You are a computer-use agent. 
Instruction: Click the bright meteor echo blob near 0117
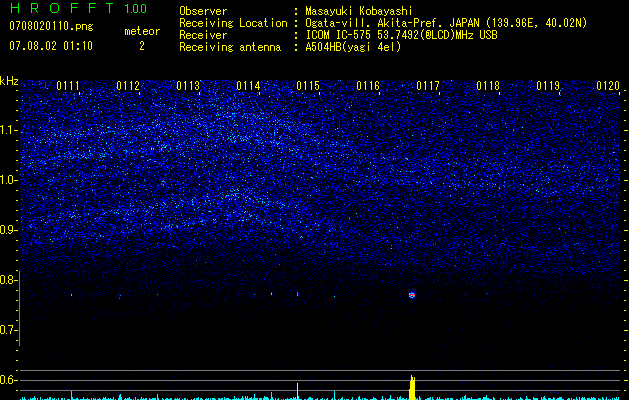[x=412, y=295]
